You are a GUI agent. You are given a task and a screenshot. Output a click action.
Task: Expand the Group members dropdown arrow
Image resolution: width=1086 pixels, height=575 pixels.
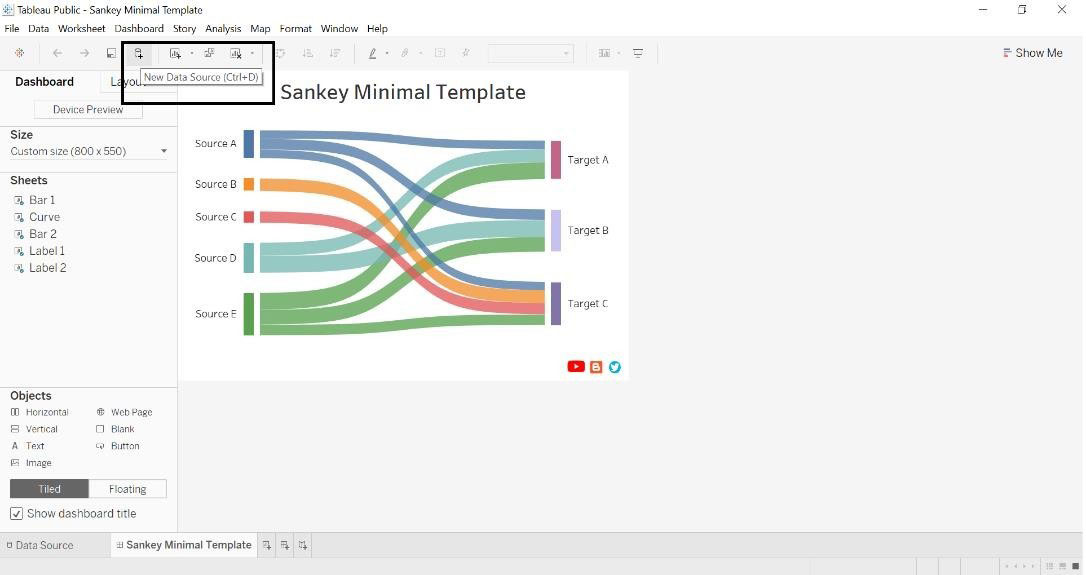(x=420, y=53)
